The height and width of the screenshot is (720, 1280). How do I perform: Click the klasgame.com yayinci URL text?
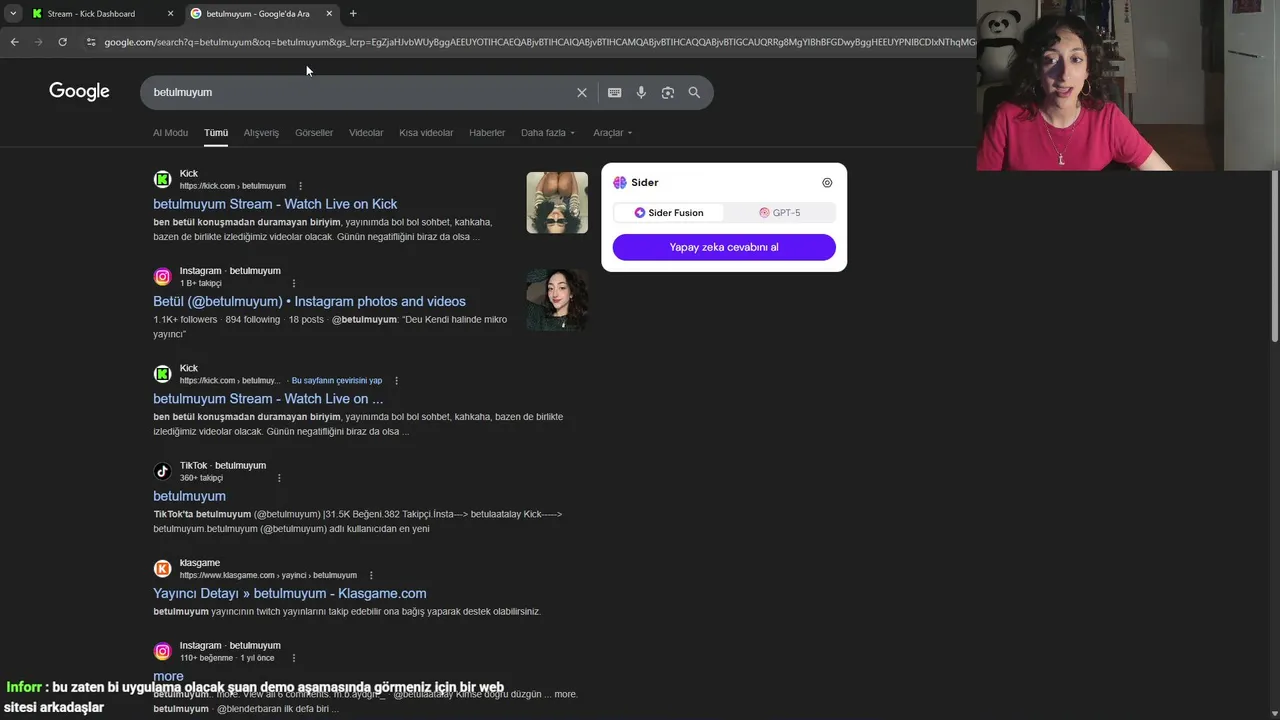click(x=268, y=576)
